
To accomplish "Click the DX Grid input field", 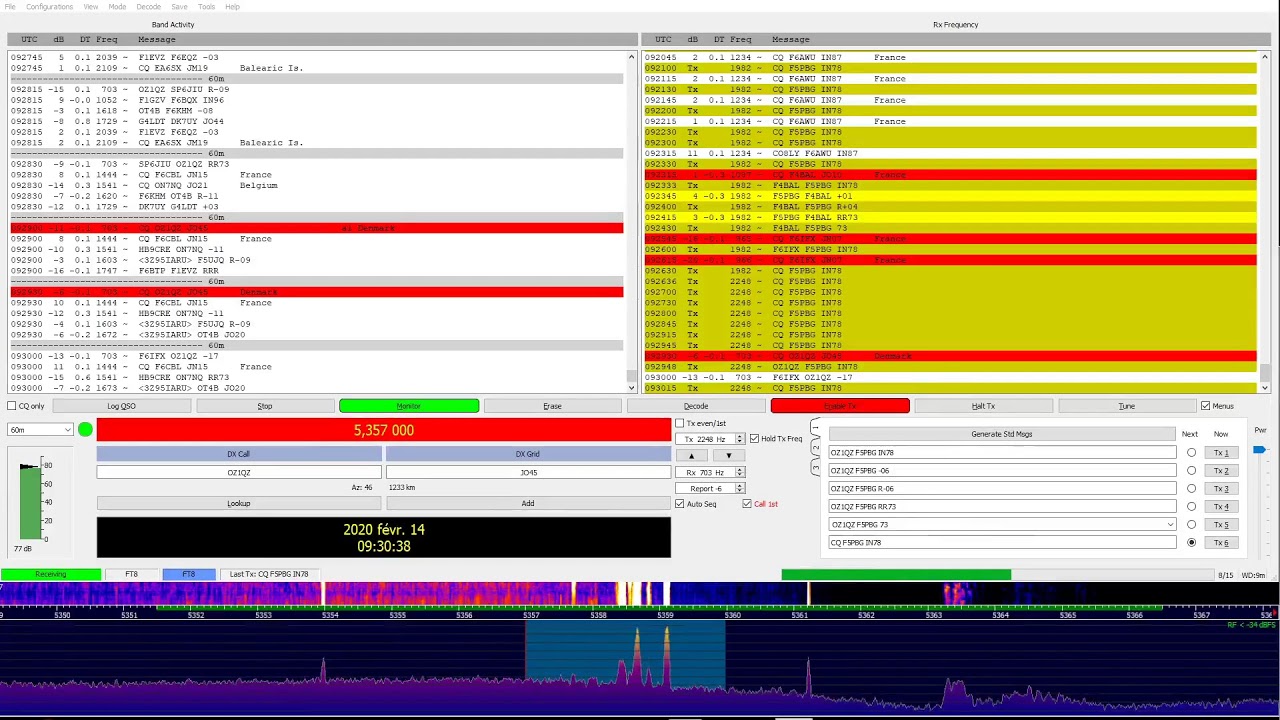I will (x=528, y=473).
